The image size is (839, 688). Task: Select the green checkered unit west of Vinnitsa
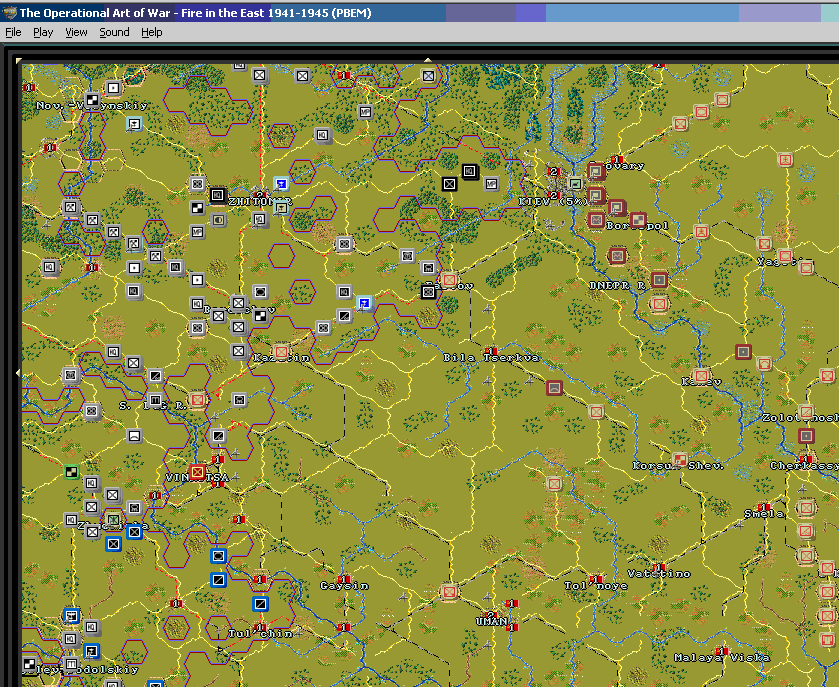[71, 472]
